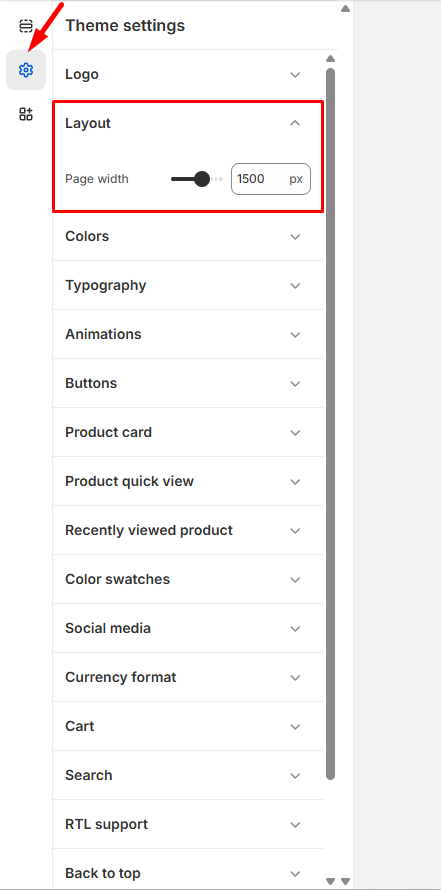Click the Page width px input field

click(271, 179)
